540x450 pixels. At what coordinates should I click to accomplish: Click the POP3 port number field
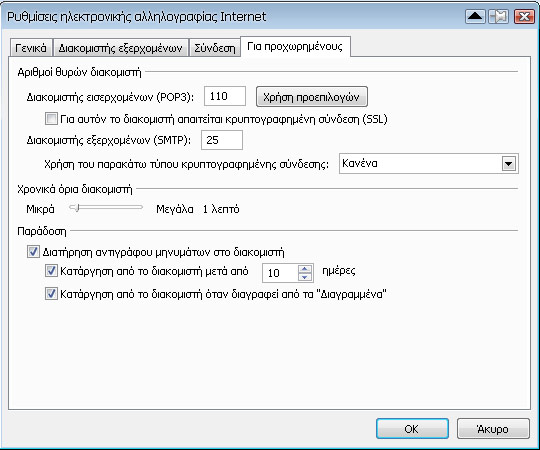pos(225,96)
